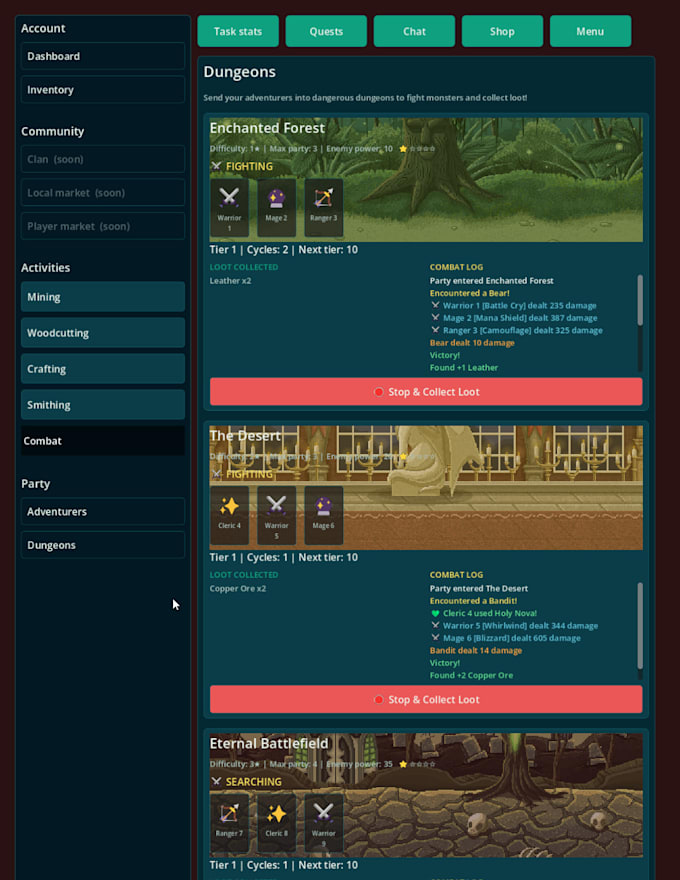The image size is (680, 880).
Task: Click 'Party entered Enchanted Forest' log line
Action: point(491,281)
